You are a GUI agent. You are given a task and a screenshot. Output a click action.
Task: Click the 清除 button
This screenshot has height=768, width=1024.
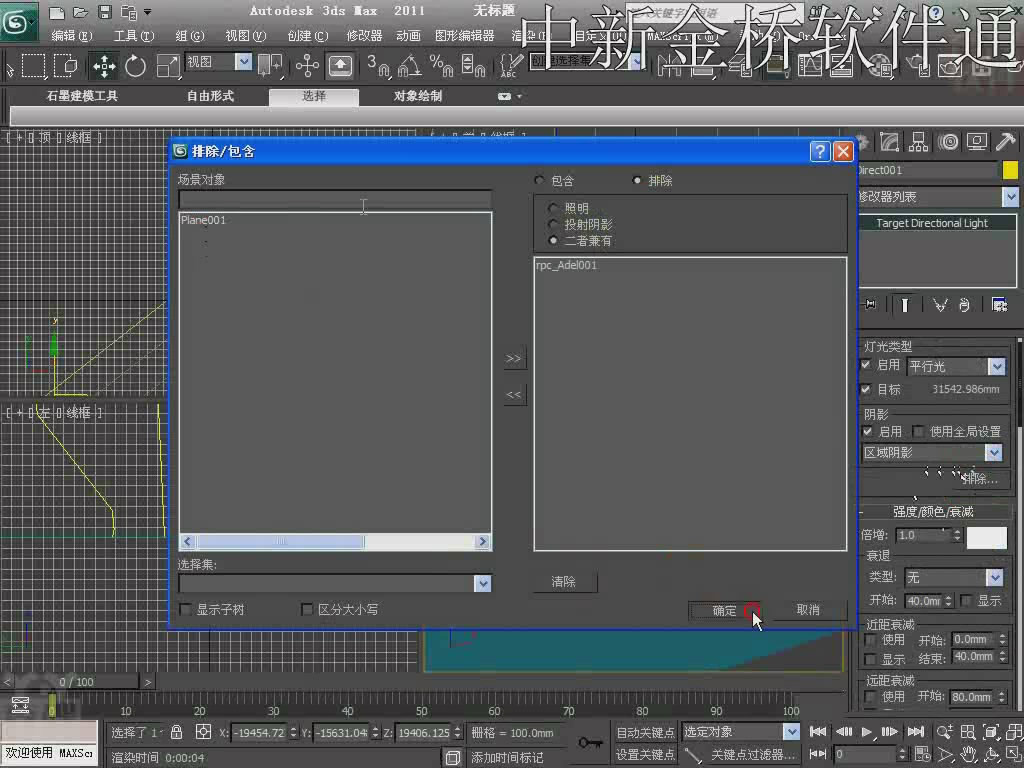point(564,581)
